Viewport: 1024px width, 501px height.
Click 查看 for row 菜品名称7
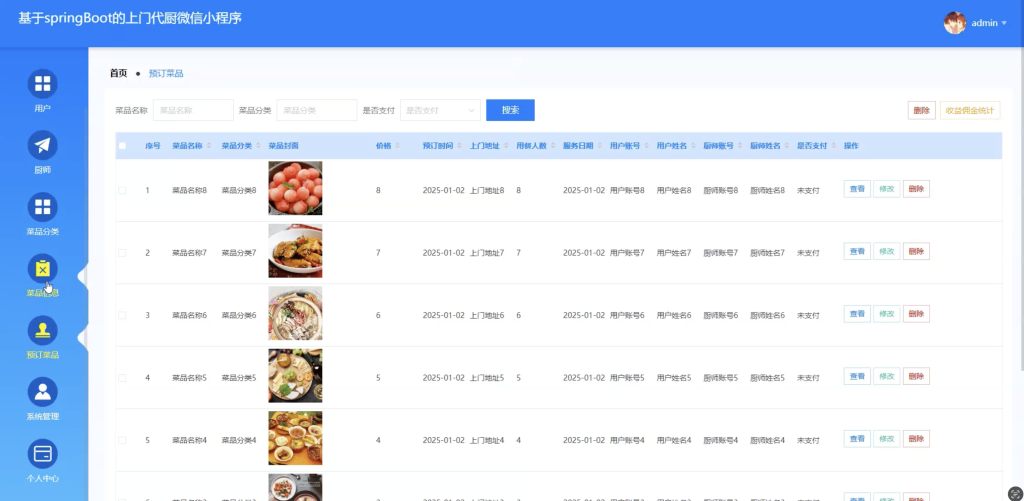tap(857, 251)
